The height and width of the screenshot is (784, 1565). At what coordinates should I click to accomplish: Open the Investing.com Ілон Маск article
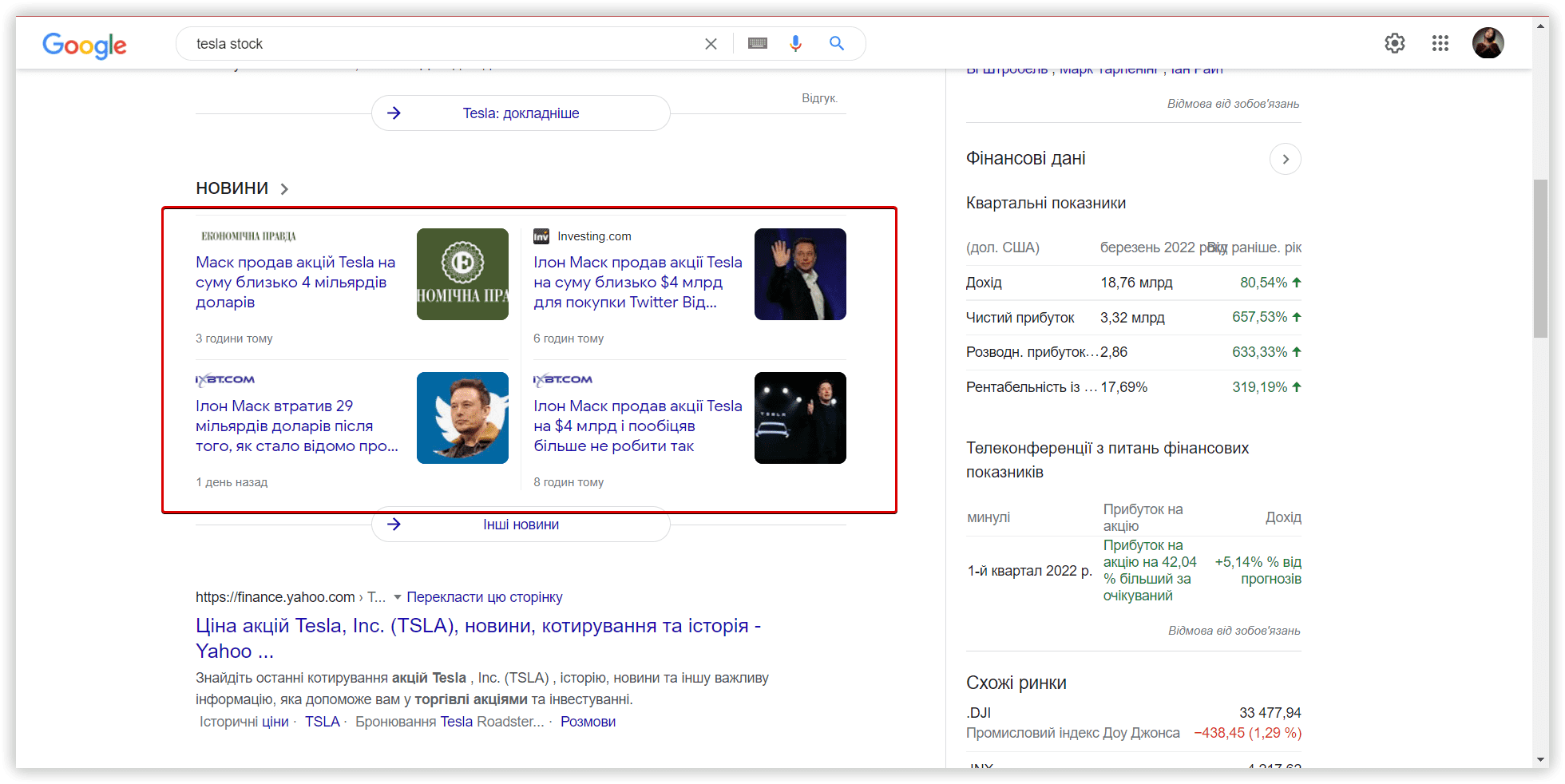click(637, 283)
